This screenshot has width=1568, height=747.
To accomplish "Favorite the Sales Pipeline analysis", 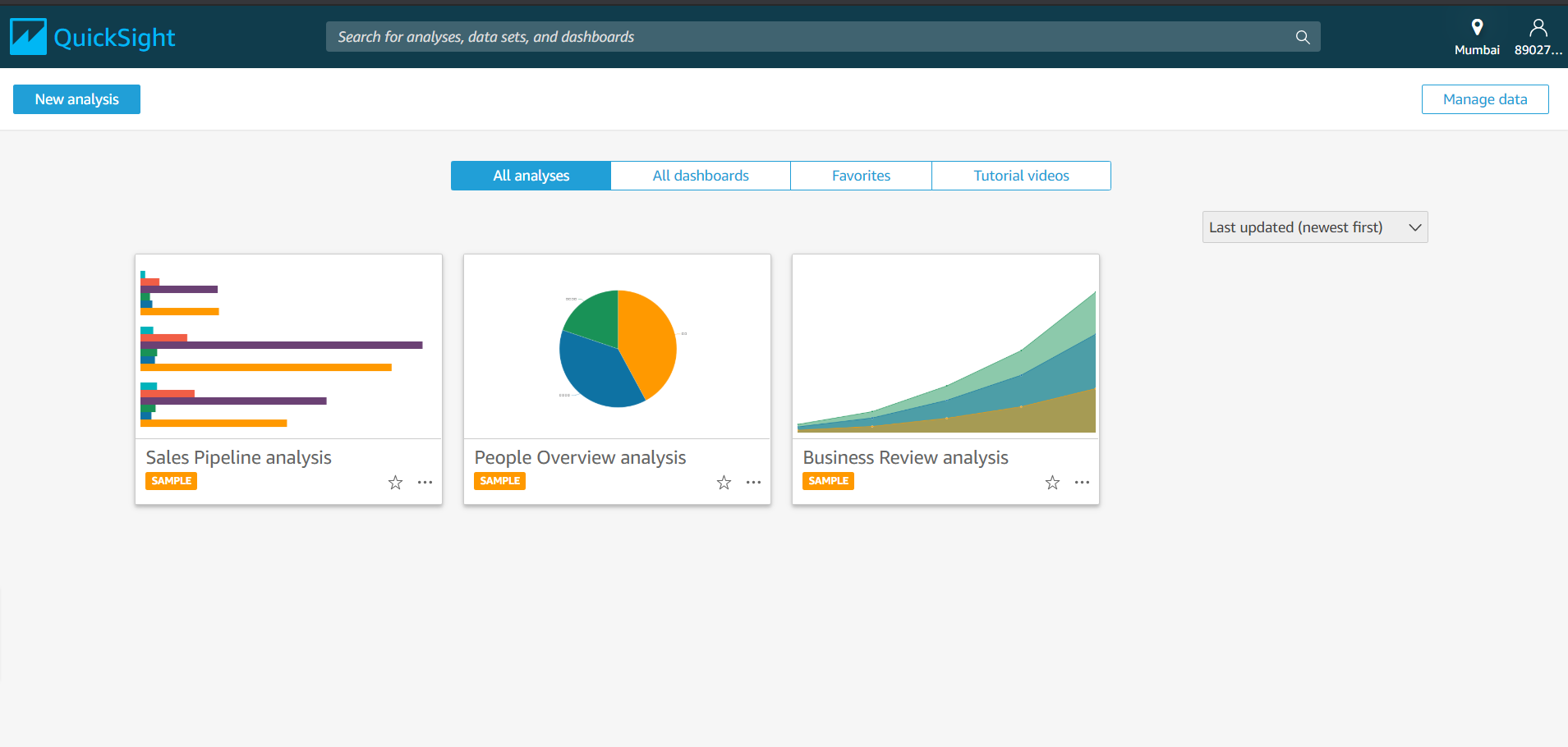I will [x=395, y=483].
